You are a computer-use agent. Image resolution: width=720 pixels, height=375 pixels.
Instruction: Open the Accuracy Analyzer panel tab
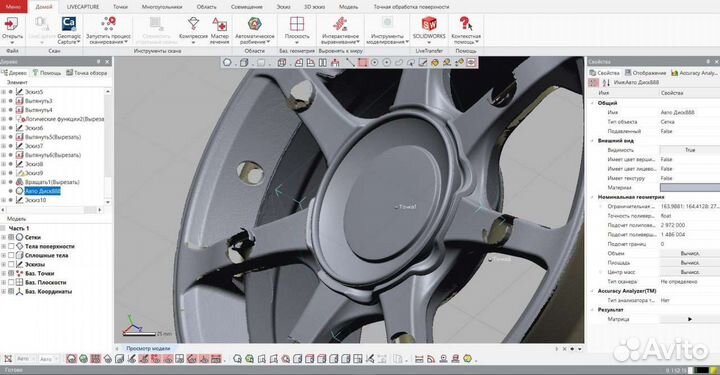[x=694, y=73]
